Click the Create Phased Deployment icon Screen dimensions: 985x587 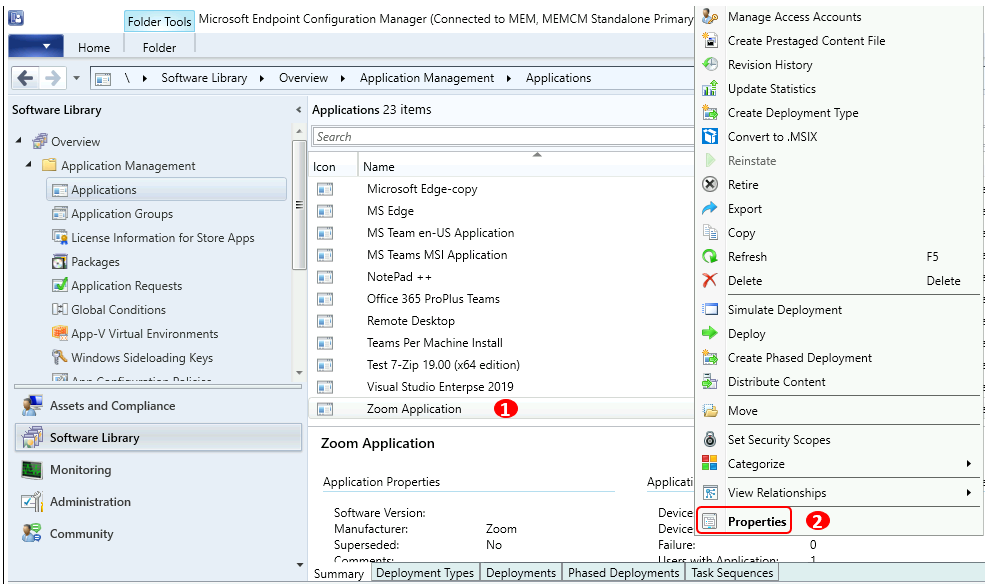(x=710, y=357)
